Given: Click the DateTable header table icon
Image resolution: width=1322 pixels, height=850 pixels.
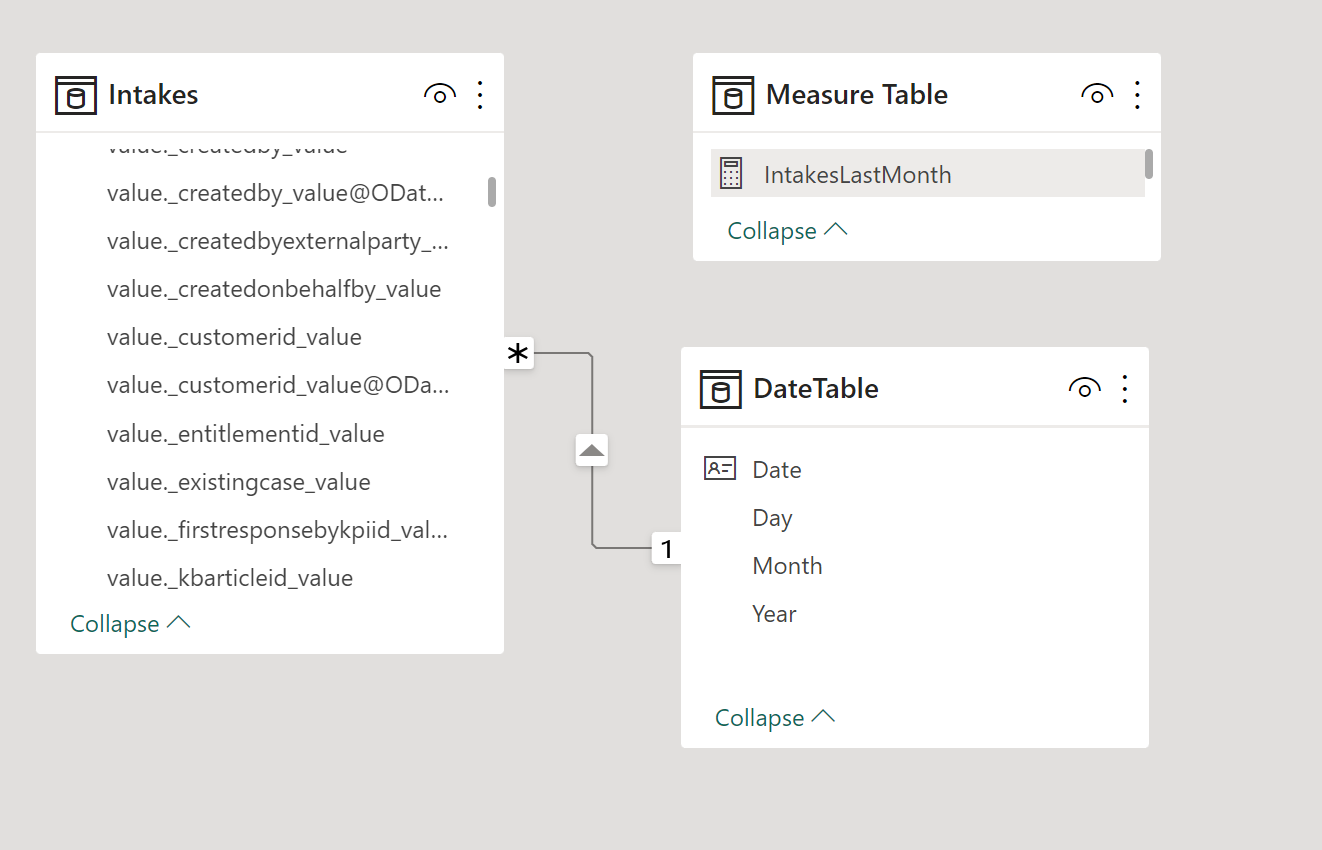Looking at the screenshot, I should [721, 389].
